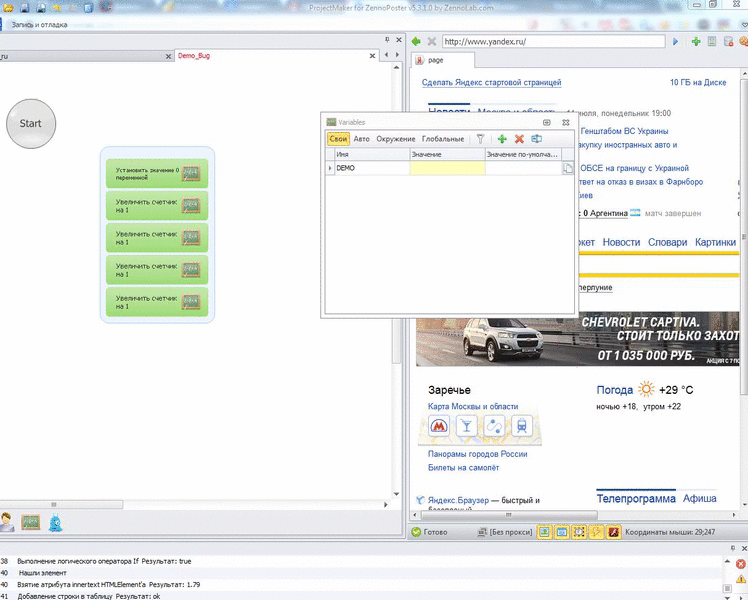Toggle the image loading status bar icon
The width and height of the screenshot is (748, 600).
click(x=545, y=532)
